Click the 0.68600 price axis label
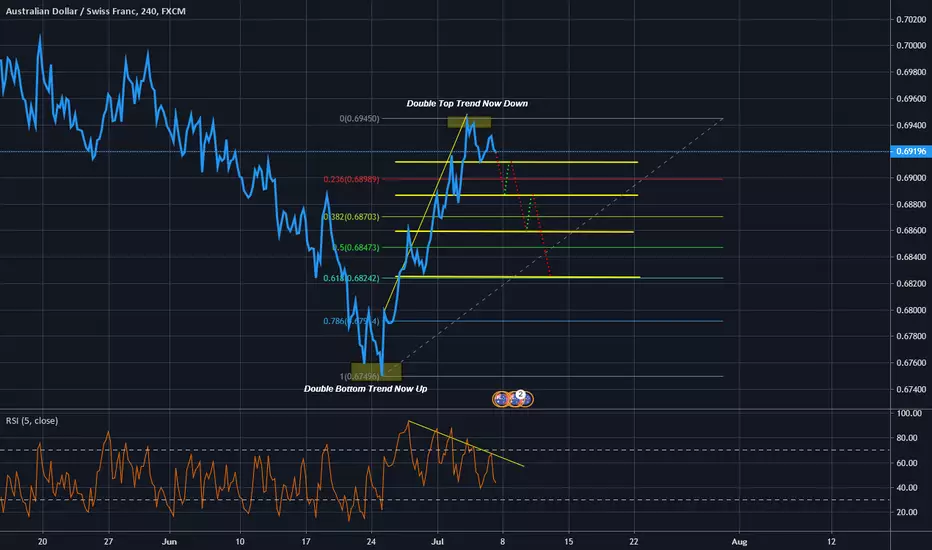This screenshot has height=550, width=932. 911,231
